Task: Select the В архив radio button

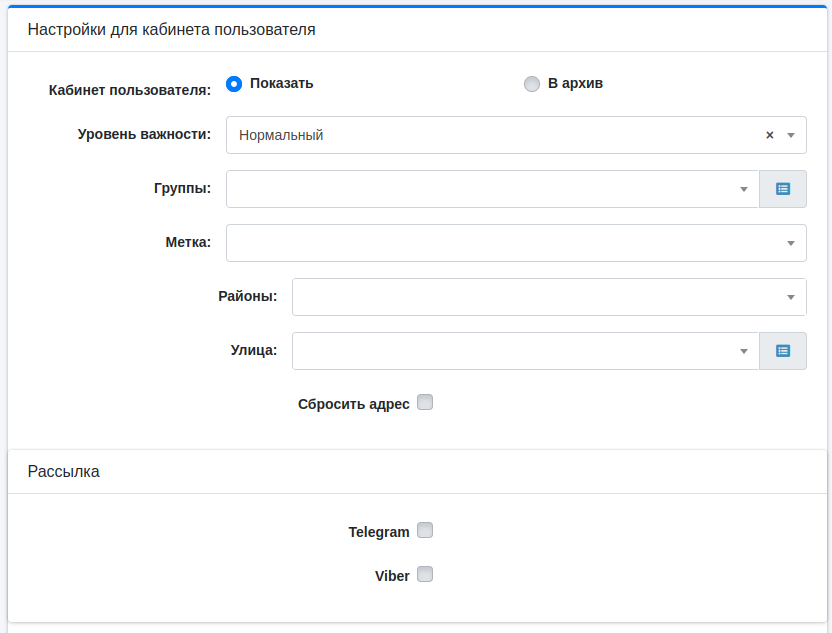Action: pos(532,84)
